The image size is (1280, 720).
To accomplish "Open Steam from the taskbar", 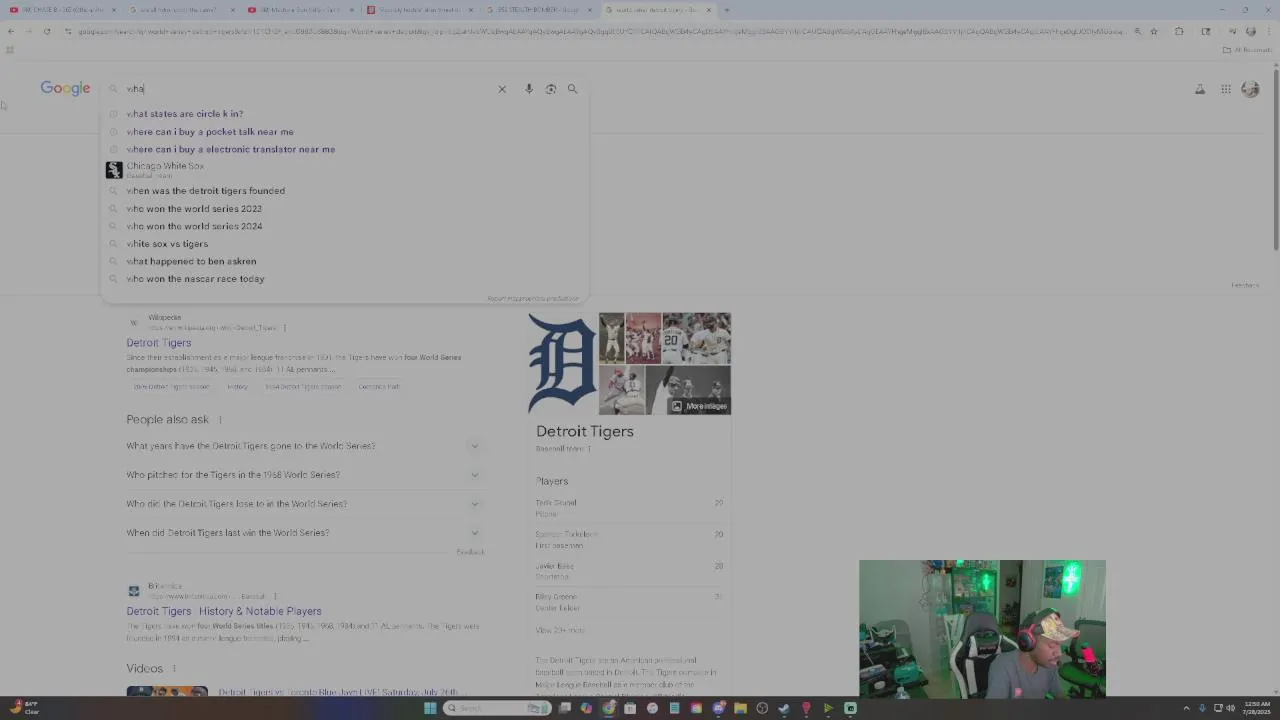I will 784,708.
